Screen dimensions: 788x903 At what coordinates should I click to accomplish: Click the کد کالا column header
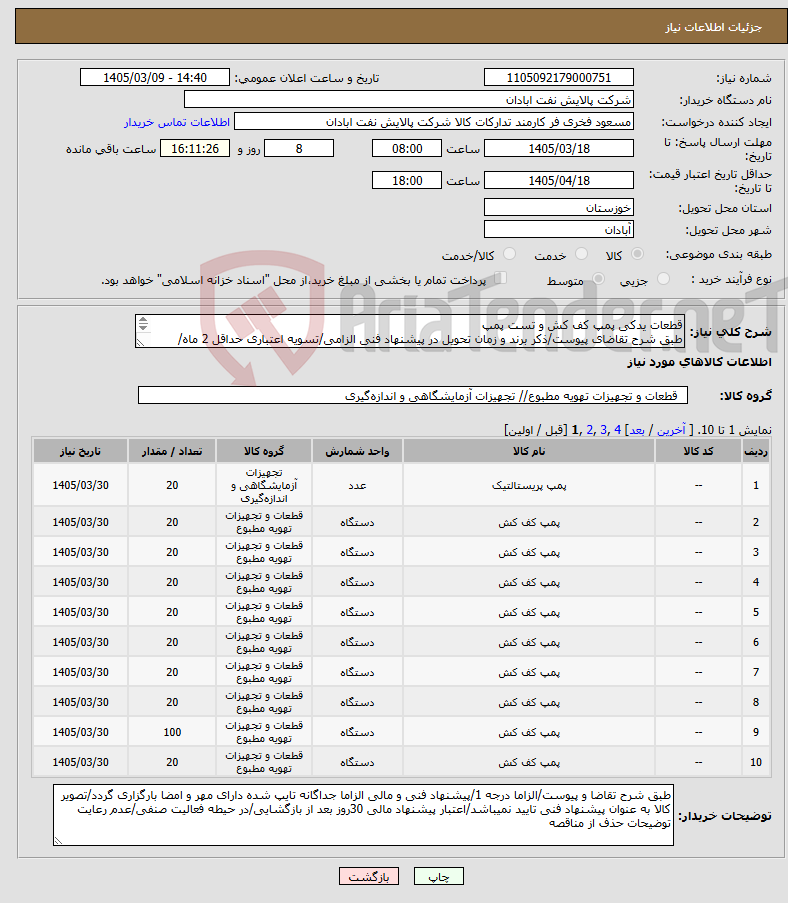pyautogui.click(x=698, y=451)
